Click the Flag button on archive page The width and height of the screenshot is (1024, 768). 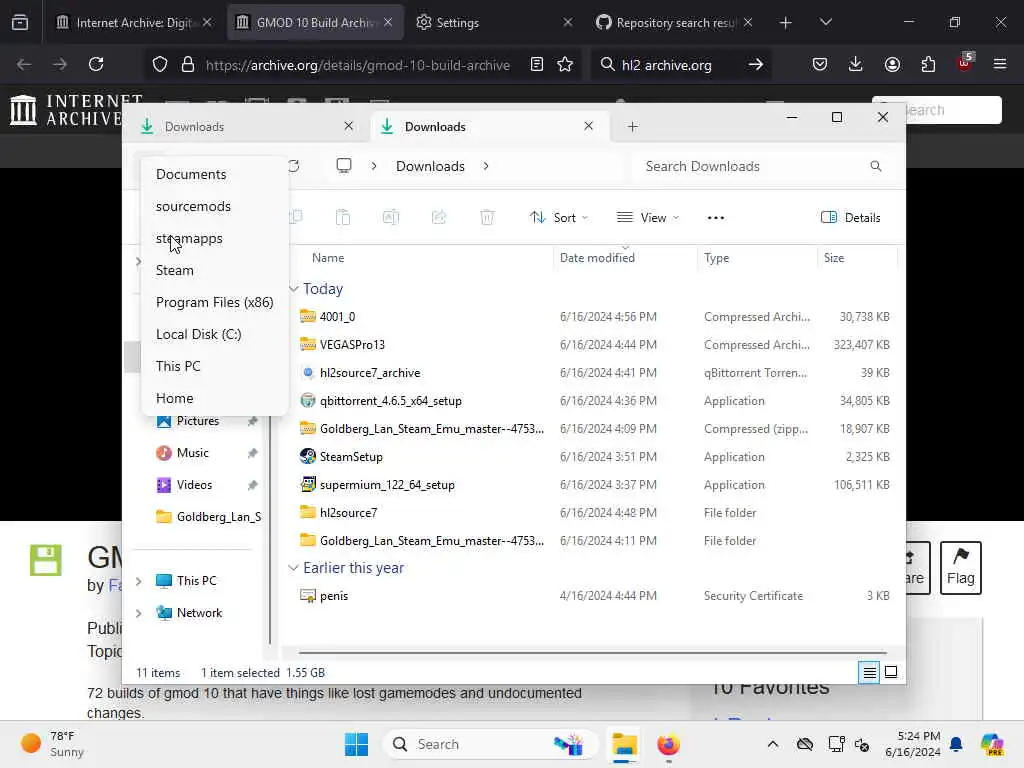tap(961, 568)
